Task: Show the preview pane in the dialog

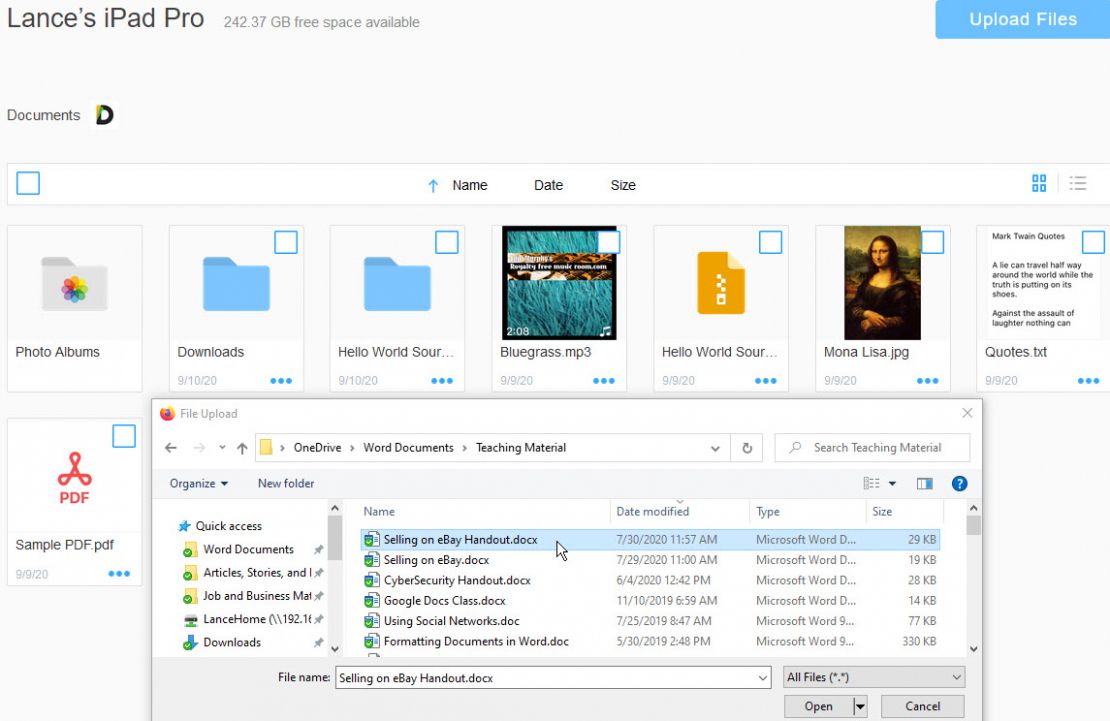Action: coord(924,483)
